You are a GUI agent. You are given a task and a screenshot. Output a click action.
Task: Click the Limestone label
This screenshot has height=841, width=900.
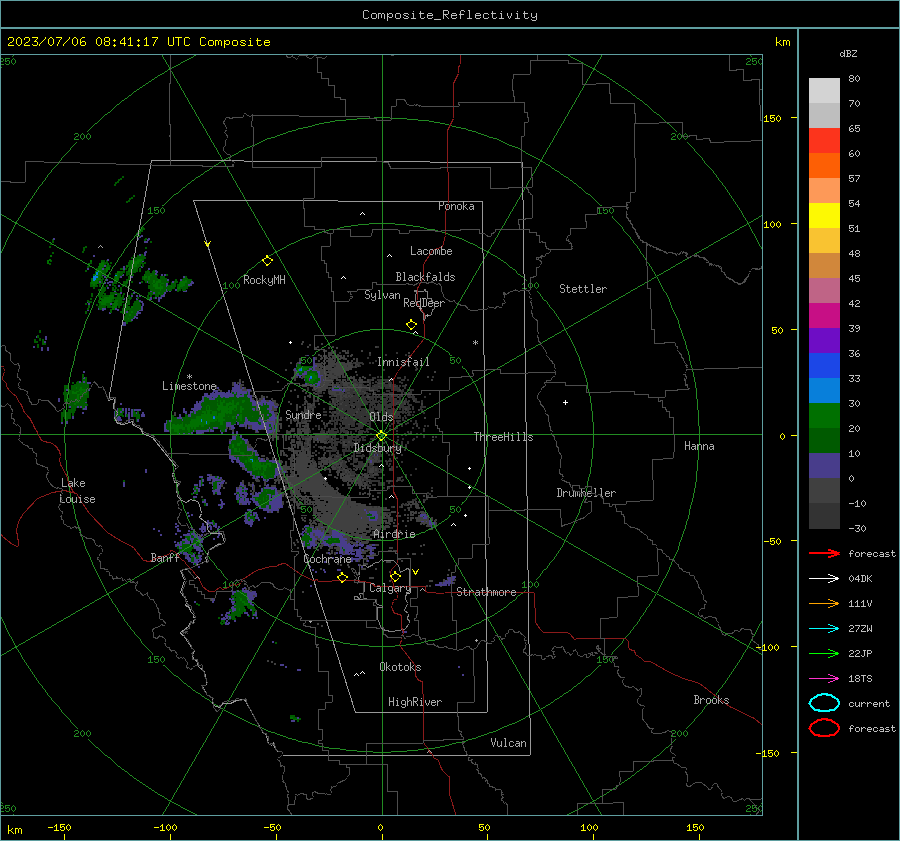tap(189, 386)
